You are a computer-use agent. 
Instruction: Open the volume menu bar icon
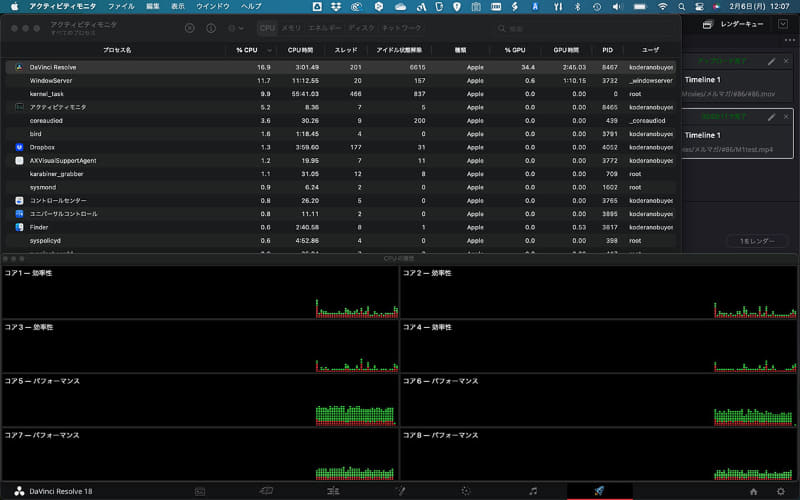(x=617, y=6)
